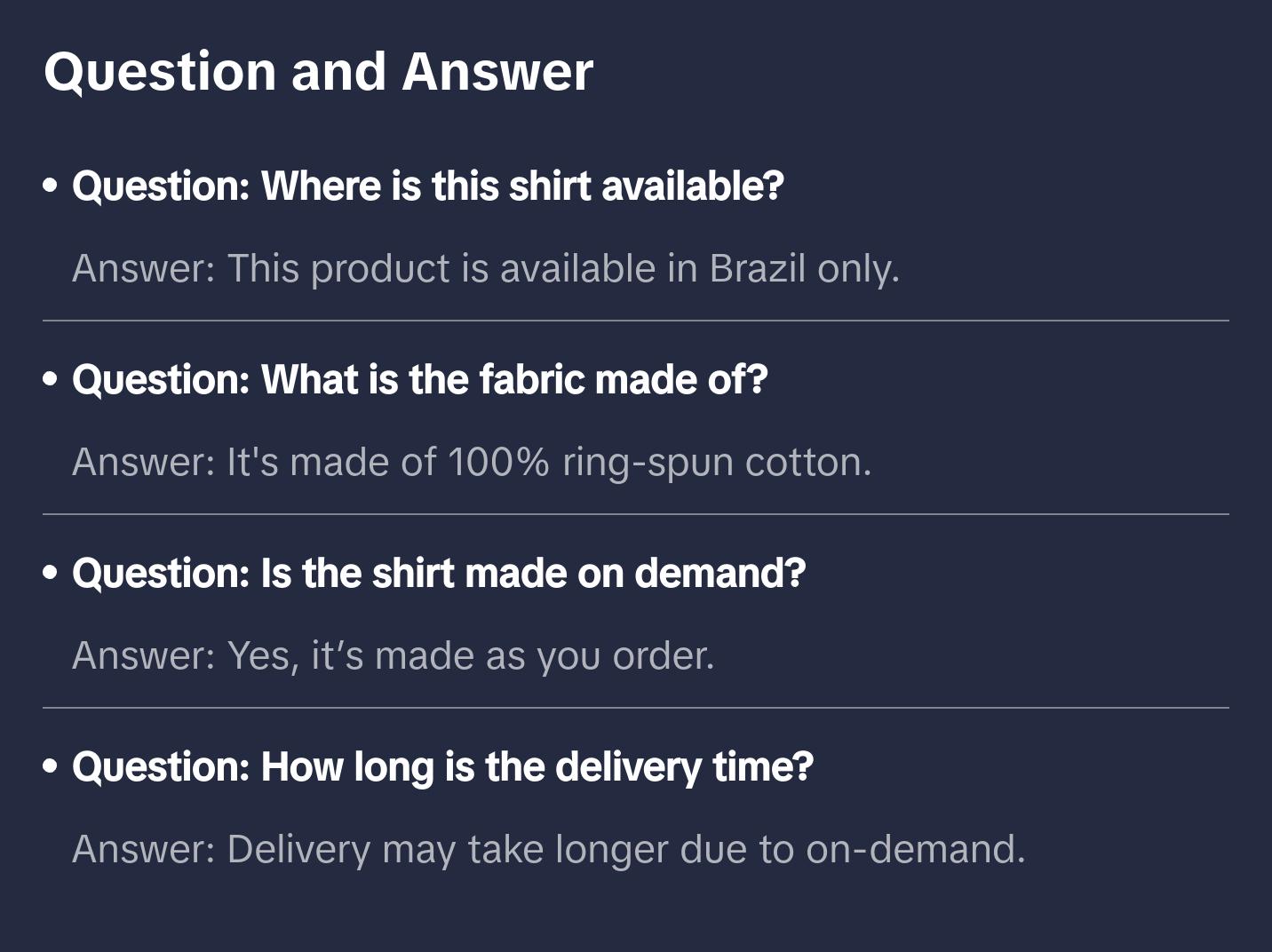Click the "Yes, it's made as you order" answer
The width and height of the screenshot is (1272, 952).
394,655
